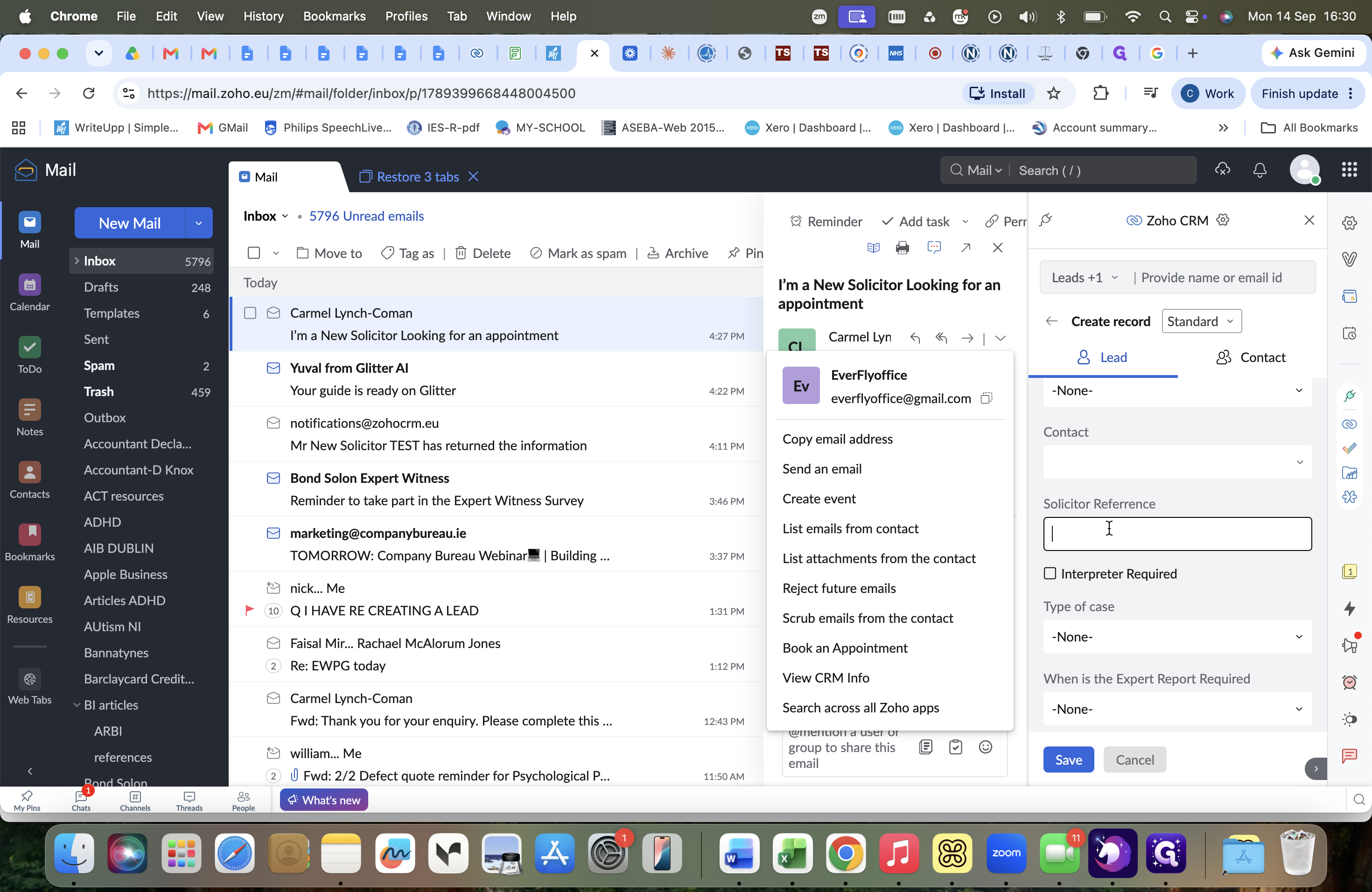
Task: Cancel the CRM record creation
Action: [x=1134, y=760]
